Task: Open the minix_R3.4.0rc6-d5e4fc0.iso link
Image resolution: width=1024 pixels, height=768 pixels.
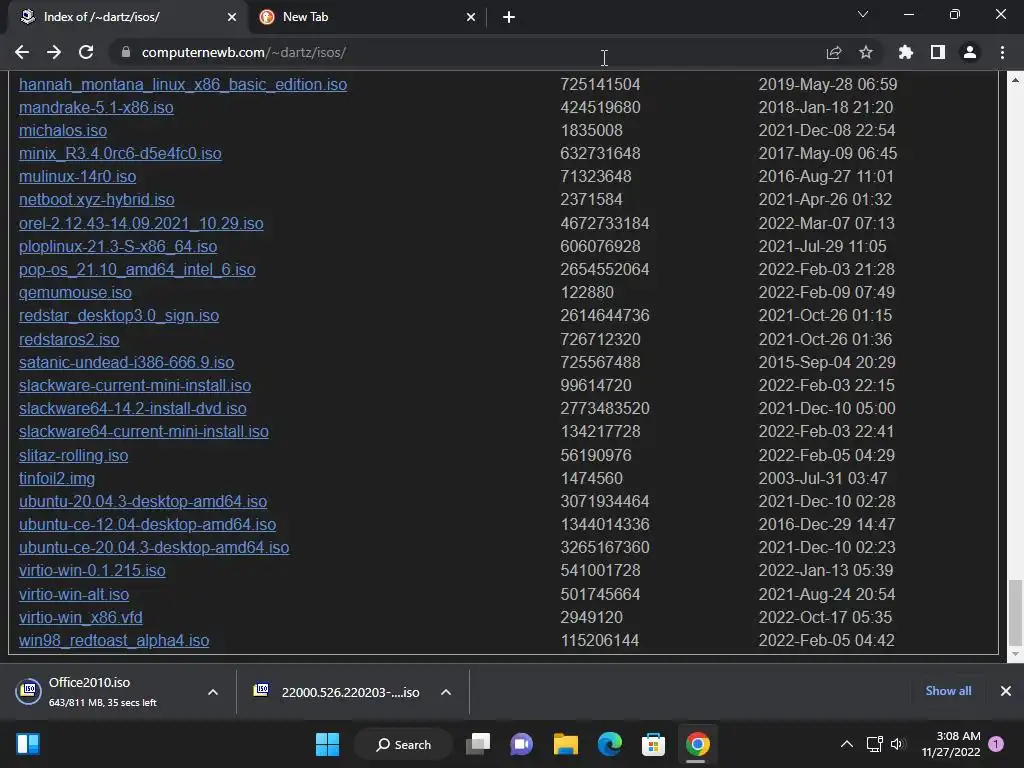Action: coord(120,153)
